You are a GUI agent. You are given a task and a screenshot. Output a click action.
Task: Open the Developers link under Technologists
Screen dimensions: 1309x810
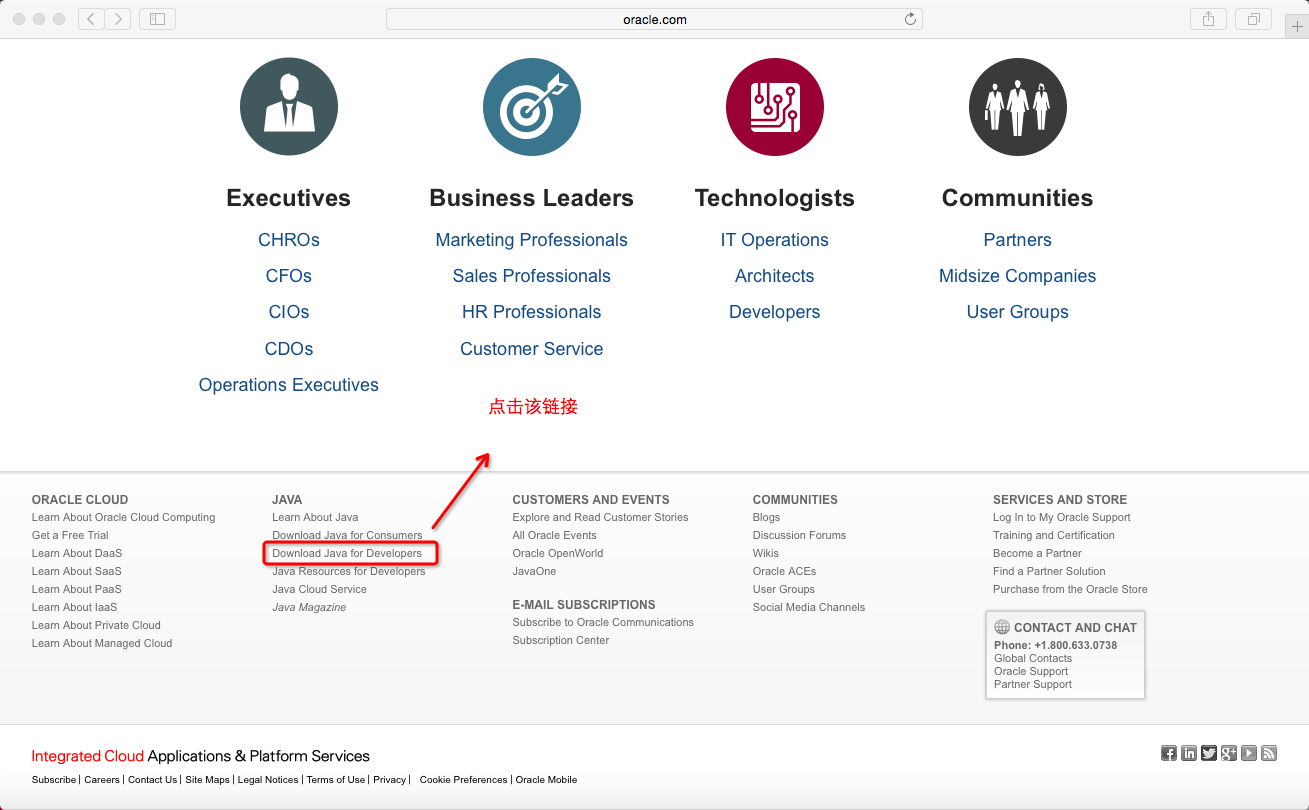tap(774, 312)
